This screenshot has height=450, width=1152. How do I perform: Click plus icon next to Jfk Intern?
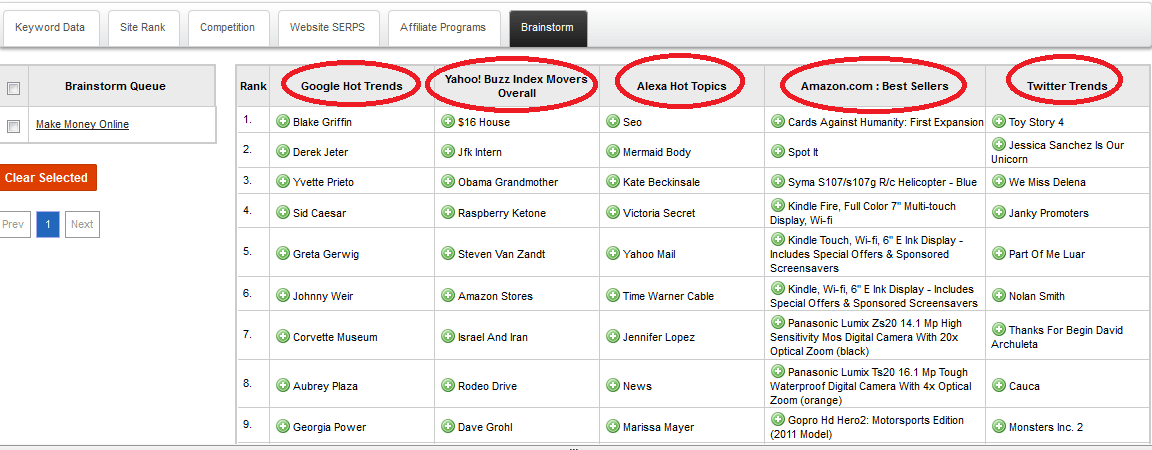click(x=447, y=151)
